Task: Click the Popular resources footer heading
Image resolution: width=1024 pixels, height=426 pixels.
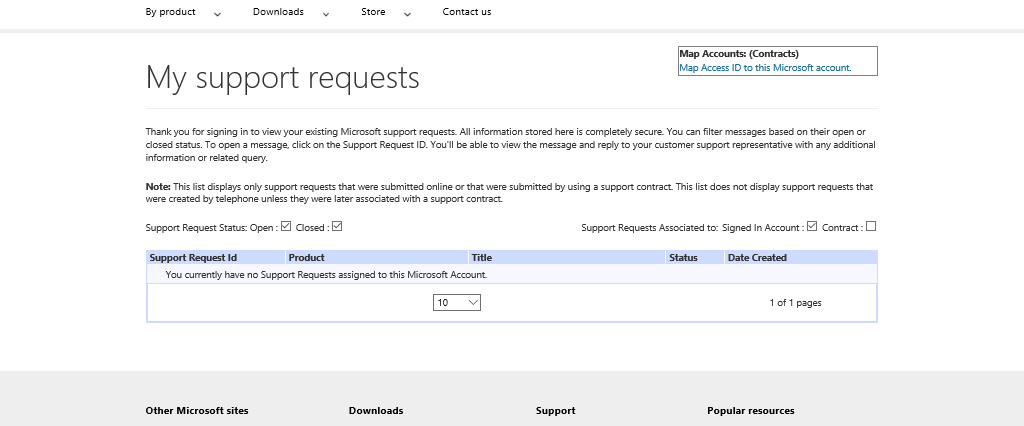Action: point(750,411)
